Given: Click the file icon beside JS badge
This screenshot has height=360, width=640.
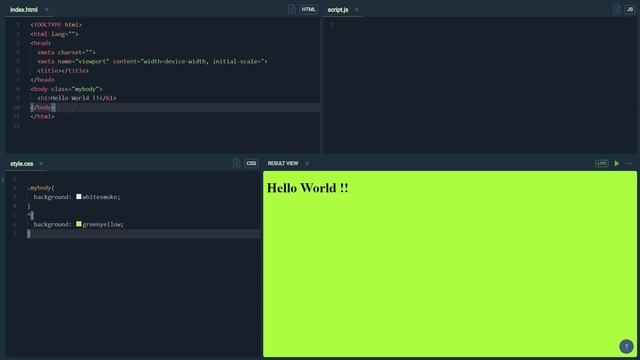Looking at the screenshot, I should point(617,9).
